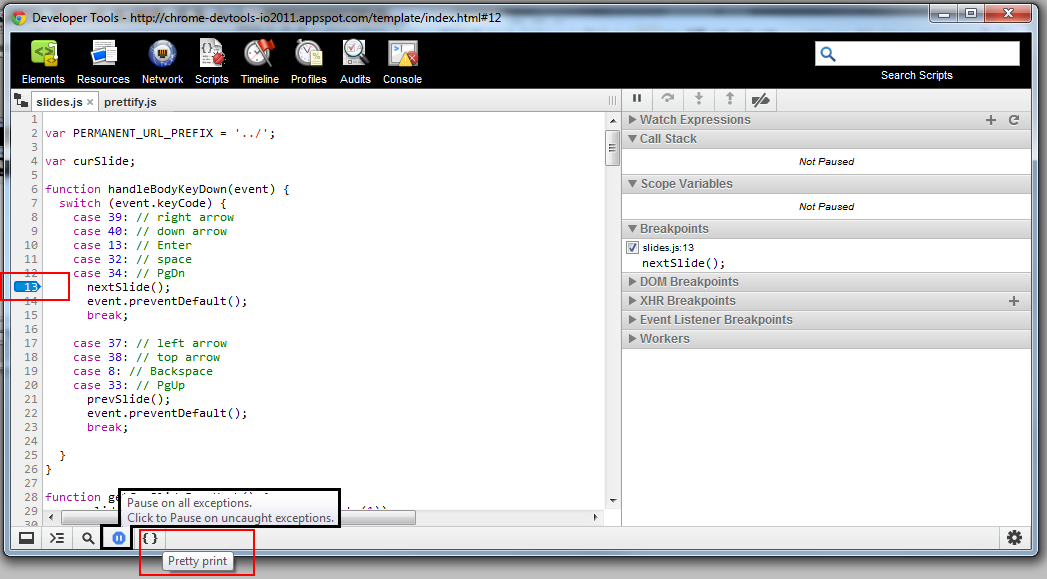Close the slides.js tab
1047x579 pixels.
tap(90, 102)
